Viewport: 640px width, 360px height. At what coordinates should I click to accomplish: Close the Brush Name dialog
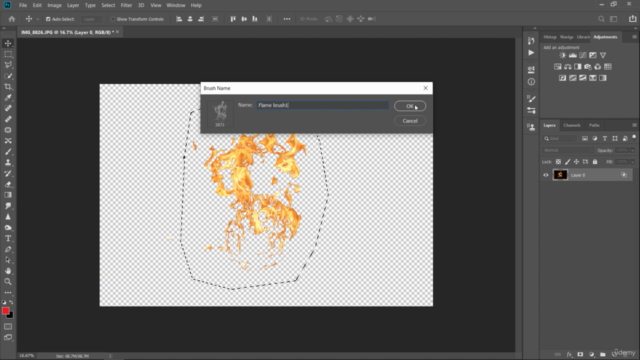(425, 88)
